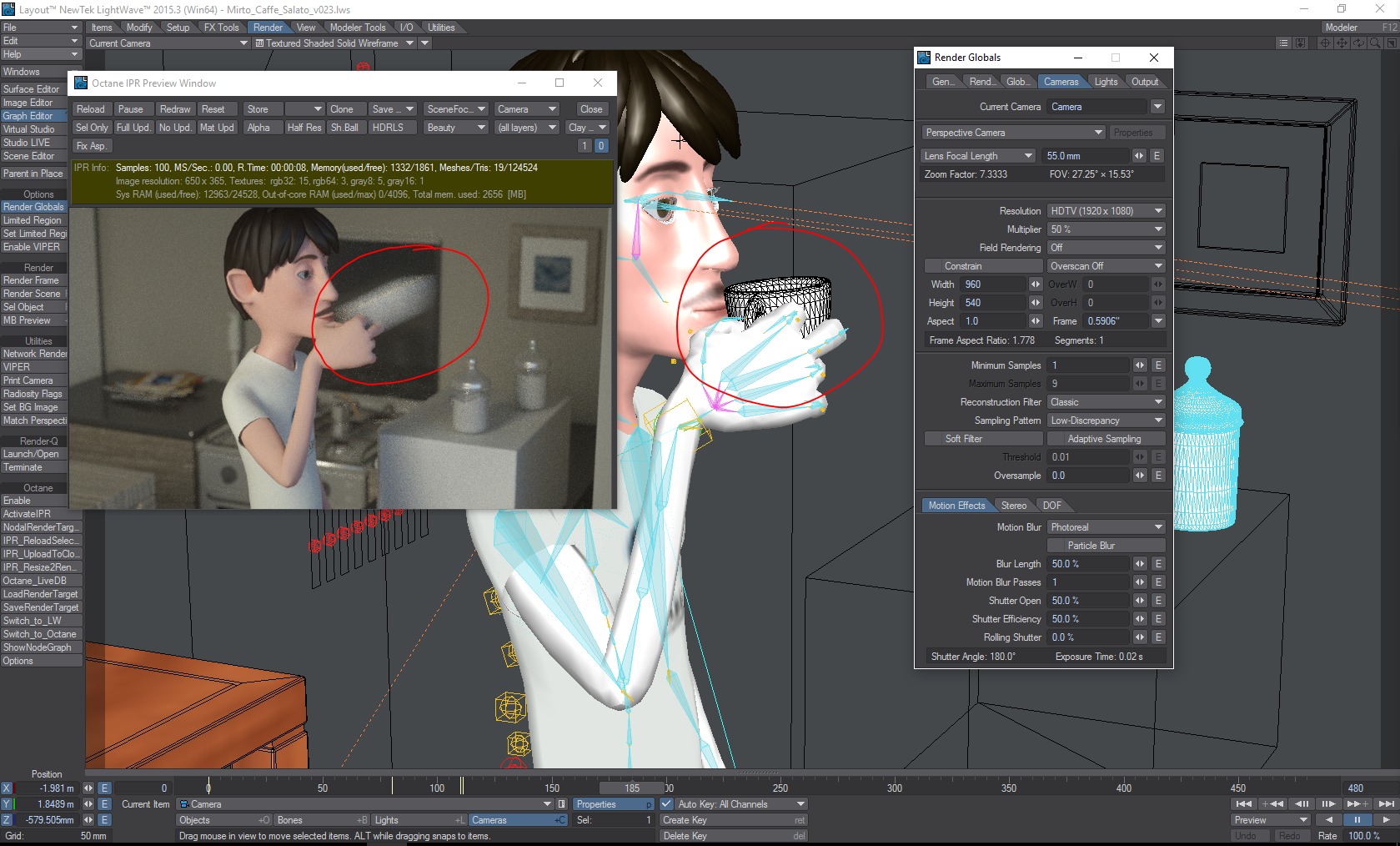Image resolution: width=1400 pixels, height=846 pixels.
Task: Jump to the last frame
Action: pos(1386,804)
